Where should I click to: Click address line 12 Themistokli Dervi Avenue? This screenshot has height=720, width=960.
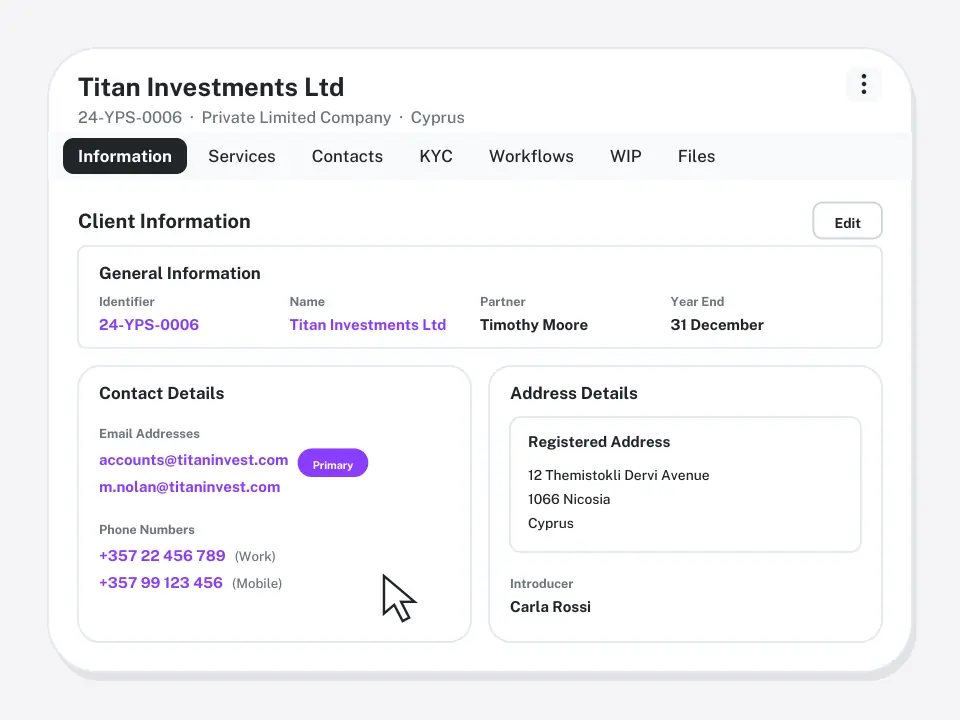click(x=618, y=475)
